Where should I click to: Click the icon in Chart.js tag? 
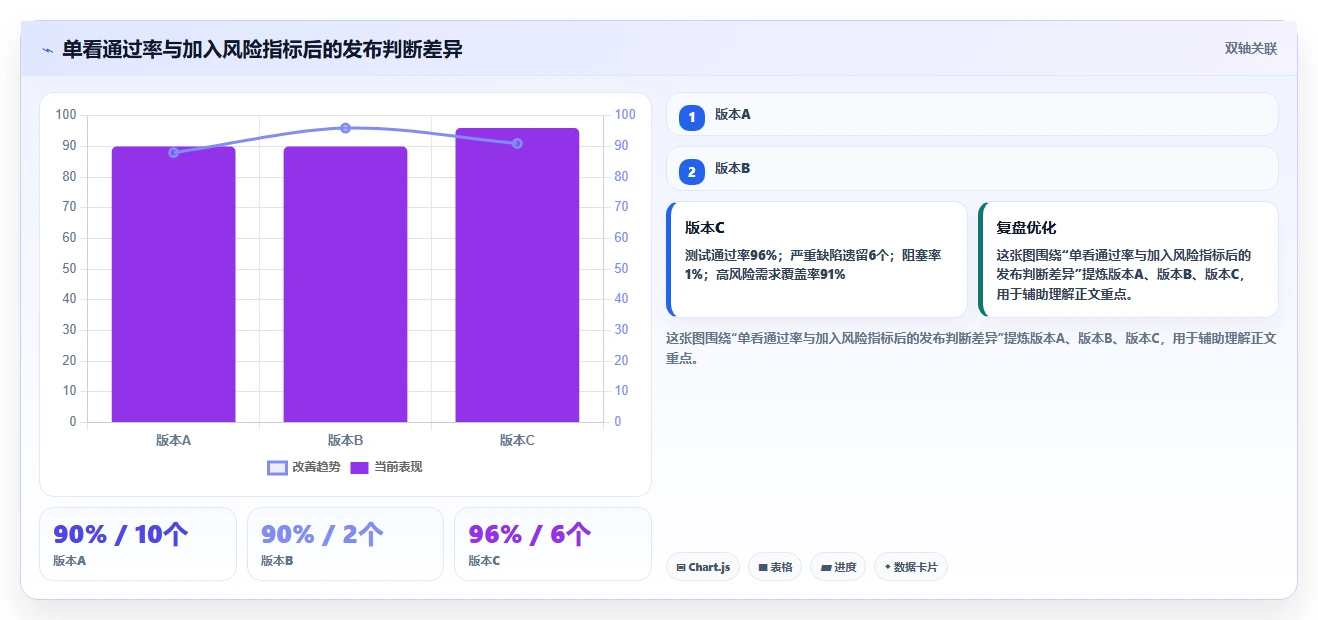point(681,567)
